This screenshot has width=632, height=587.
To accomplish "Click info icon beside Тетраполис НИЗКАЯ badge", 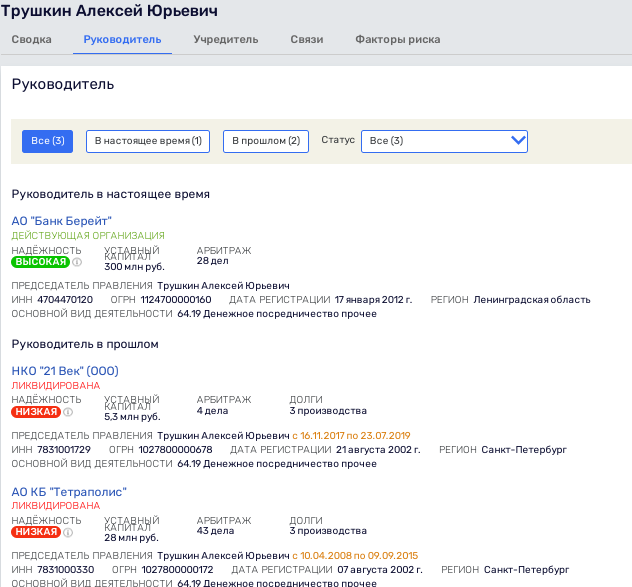I will point(68,532).
